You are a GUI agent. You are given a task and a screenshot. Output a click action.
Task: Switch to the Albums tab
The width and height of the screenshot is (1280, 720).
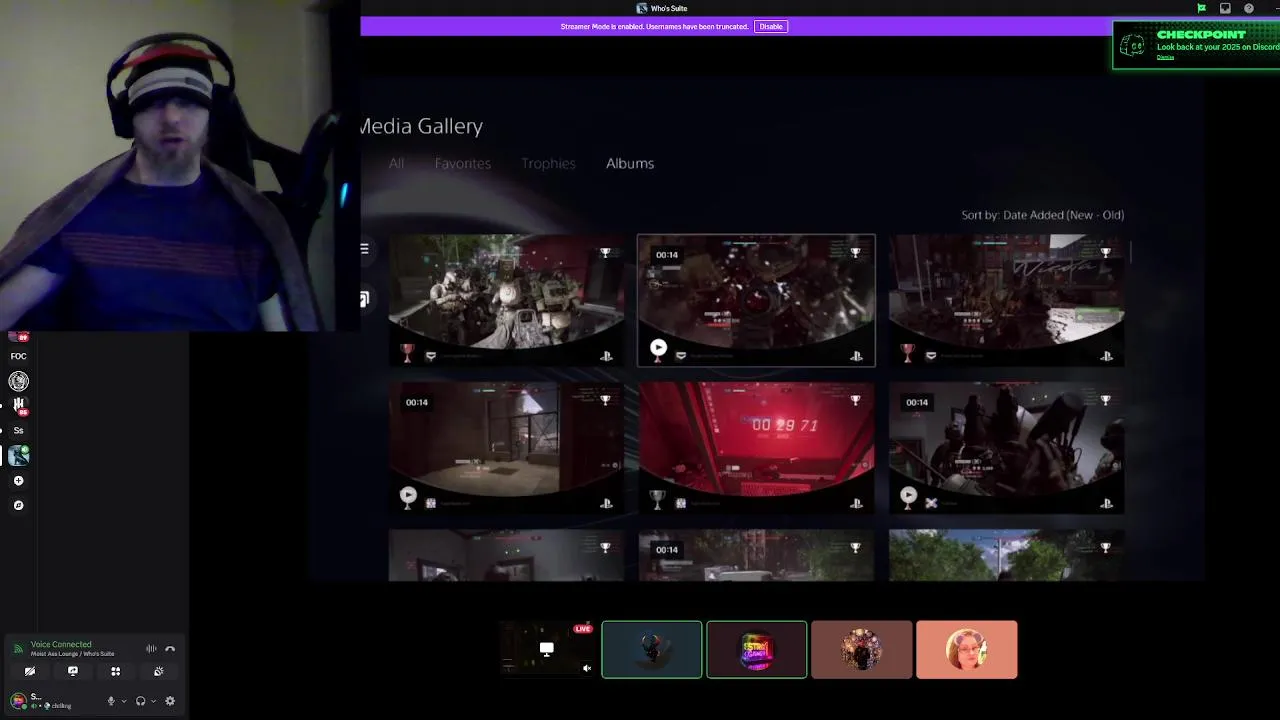[x=630, y=163]
